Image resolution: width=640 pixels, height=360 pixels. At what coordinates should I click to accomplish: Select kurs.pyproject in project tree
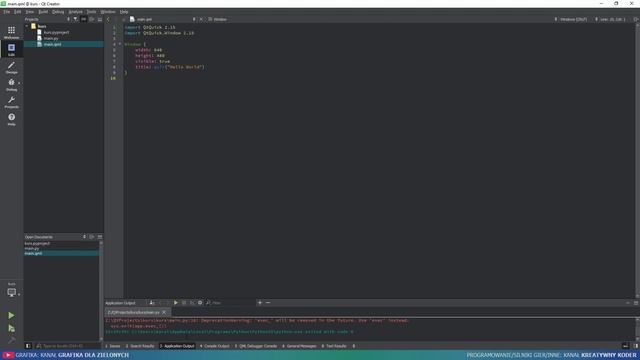(x=56, y=32)
